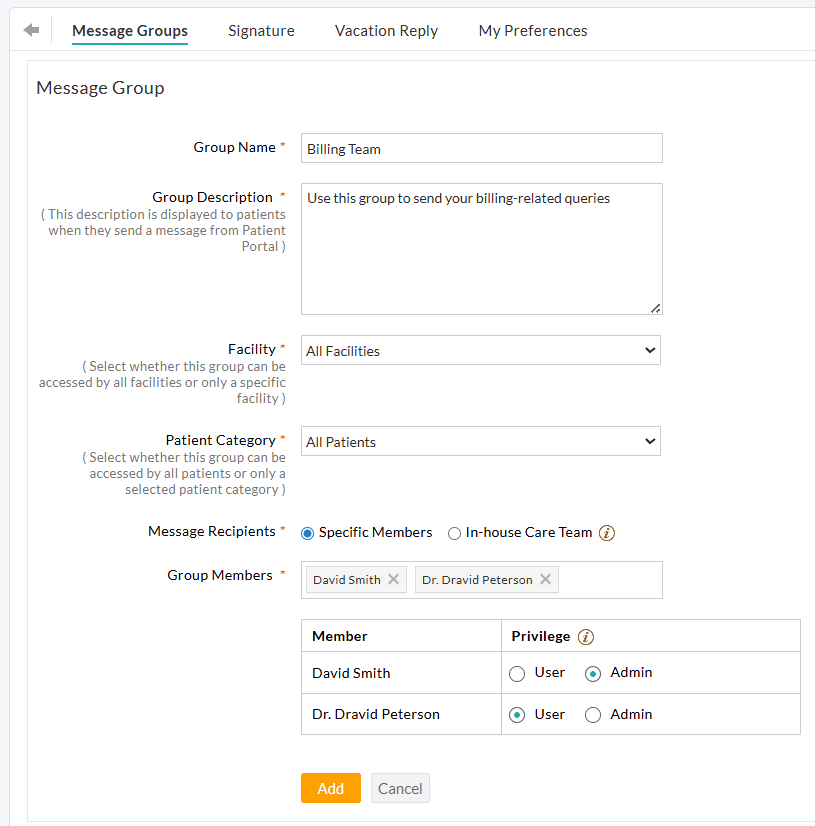Click the description textarea resize handle
Screen dimensions: 815x826
coord(655,308)
